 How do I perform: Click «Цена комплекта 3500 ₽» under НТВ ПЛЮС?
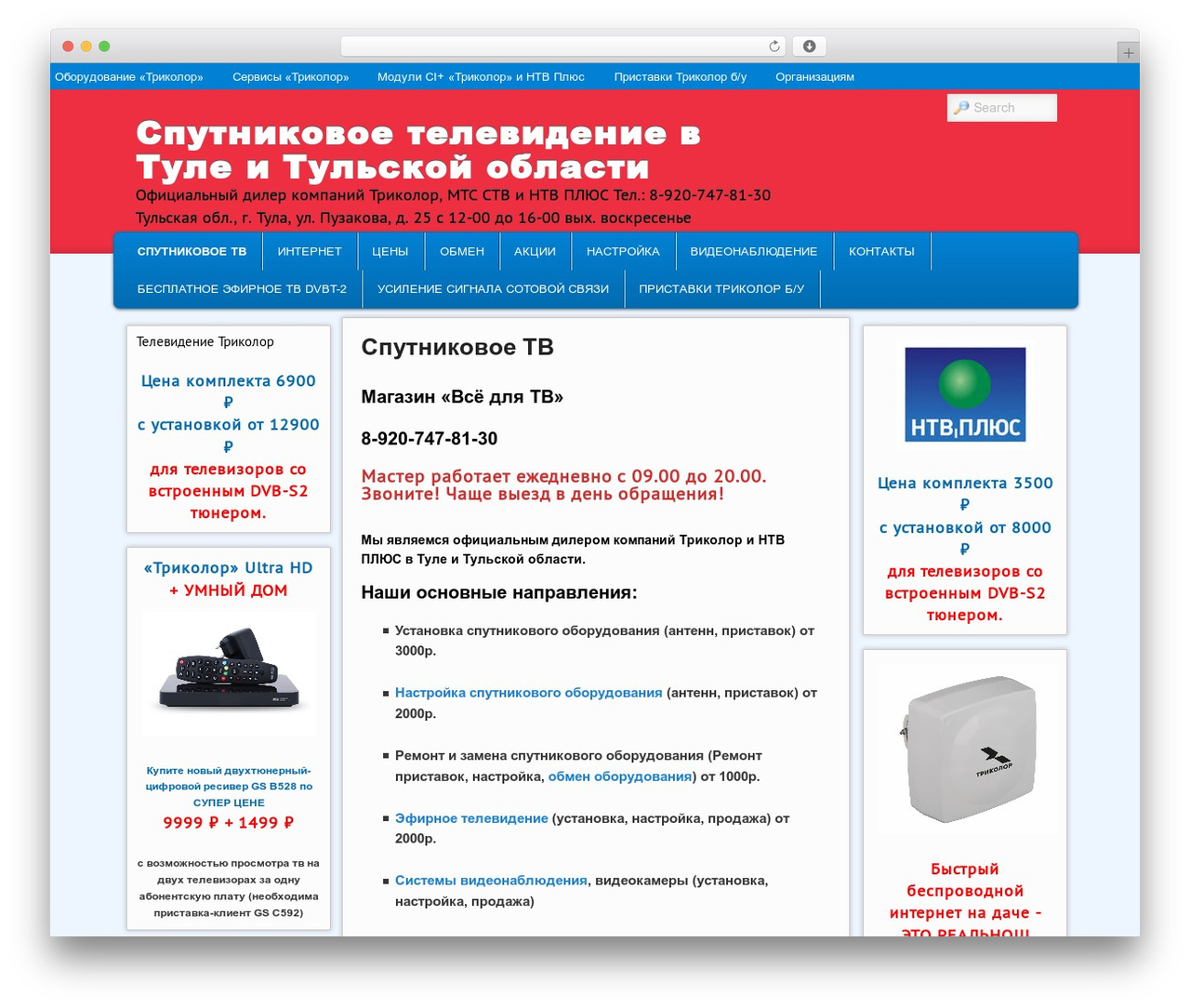[x=965, y=494]
